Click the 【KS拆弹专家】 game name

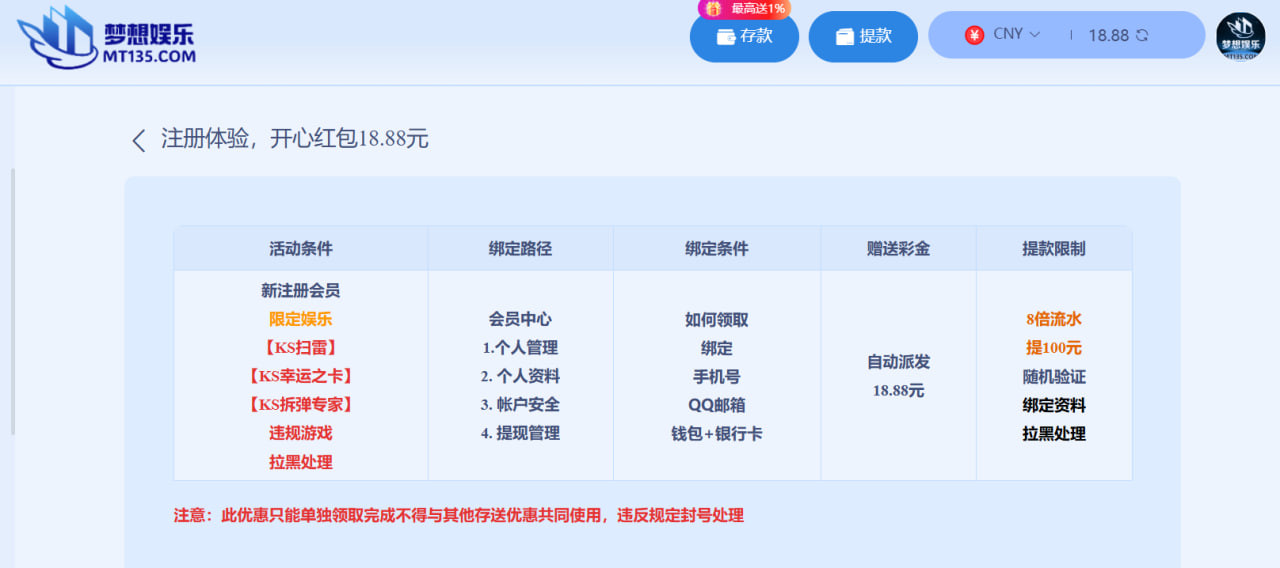click(x=300, y=405)
